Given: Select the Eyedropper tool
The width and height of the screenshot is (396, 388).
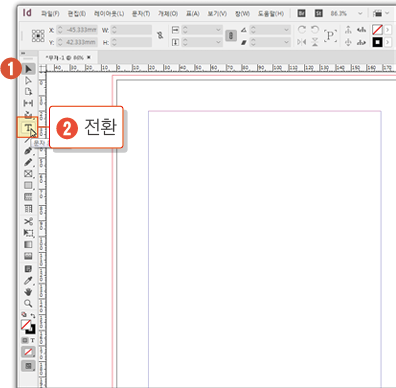Looking at the screenshot, I should tap(28, 281).
